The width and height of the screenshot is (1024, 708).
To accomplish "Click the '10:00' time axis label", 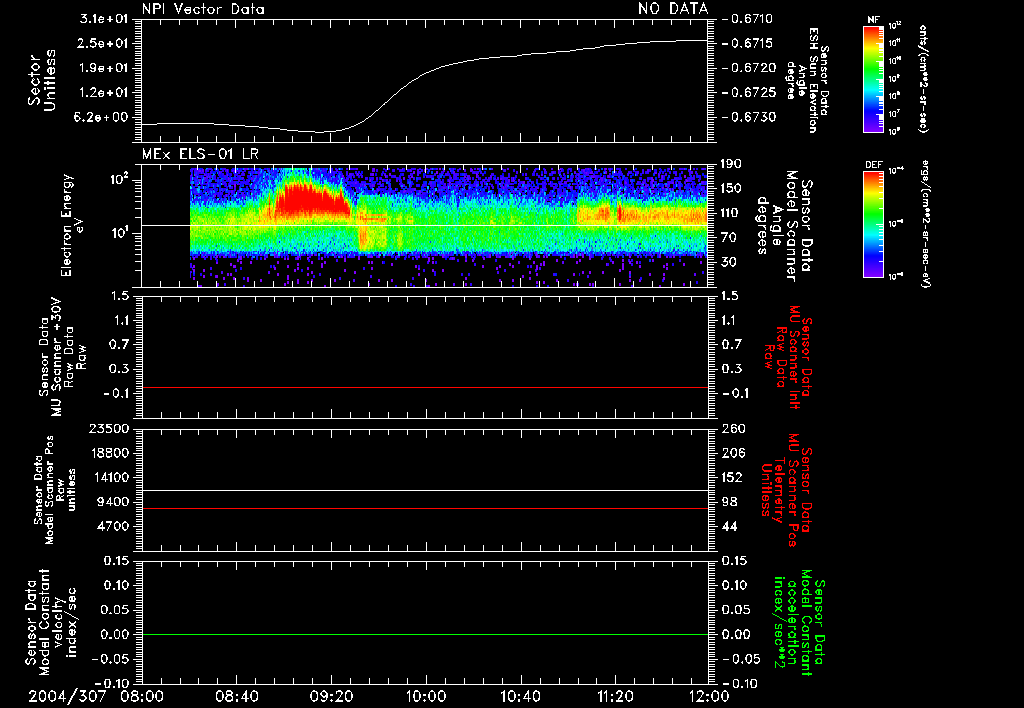I will pos(425,696).
